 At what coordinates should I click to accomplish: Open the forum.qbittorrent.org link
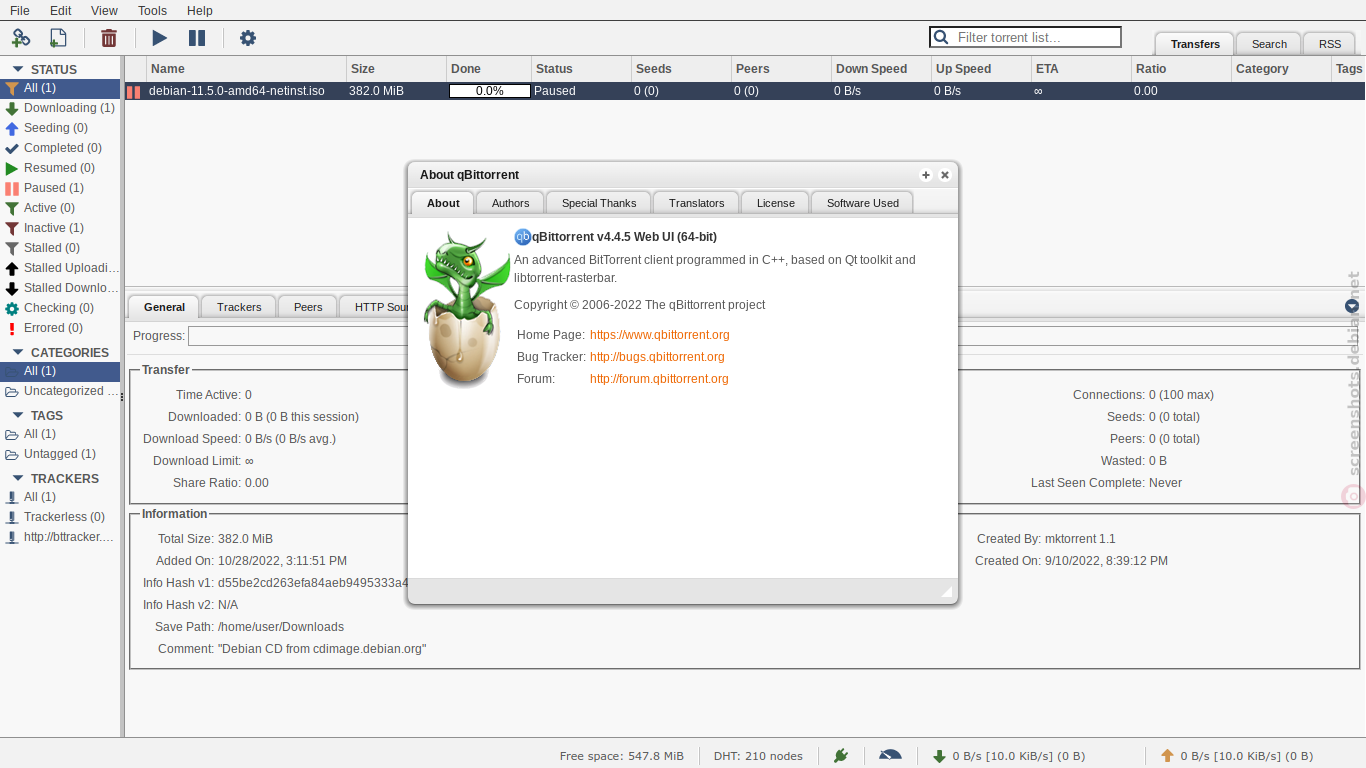tap(659, 379)
